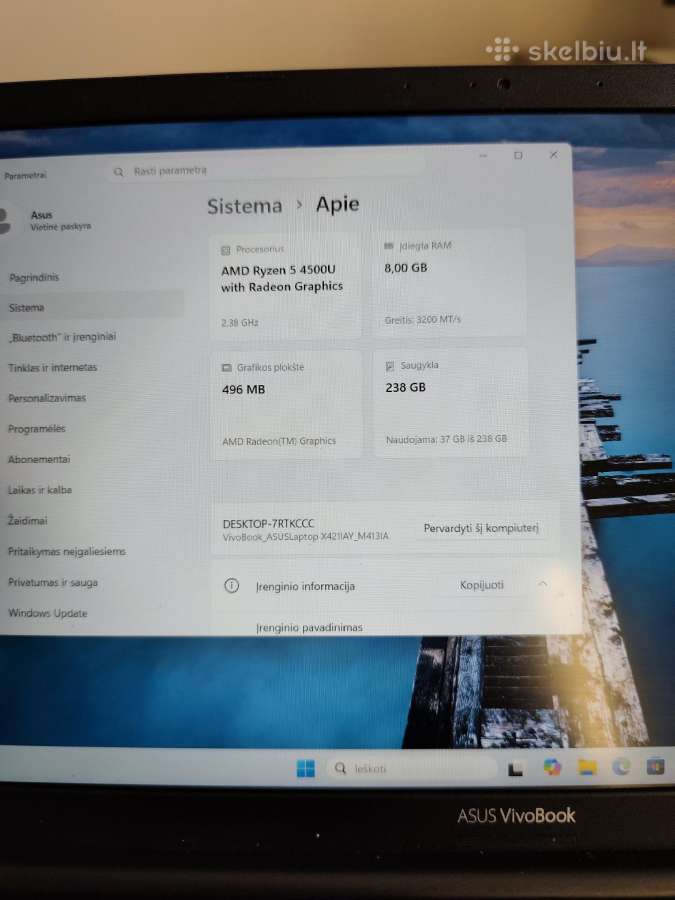Go back to Sistema via breadcrumb

click(245, 206)
